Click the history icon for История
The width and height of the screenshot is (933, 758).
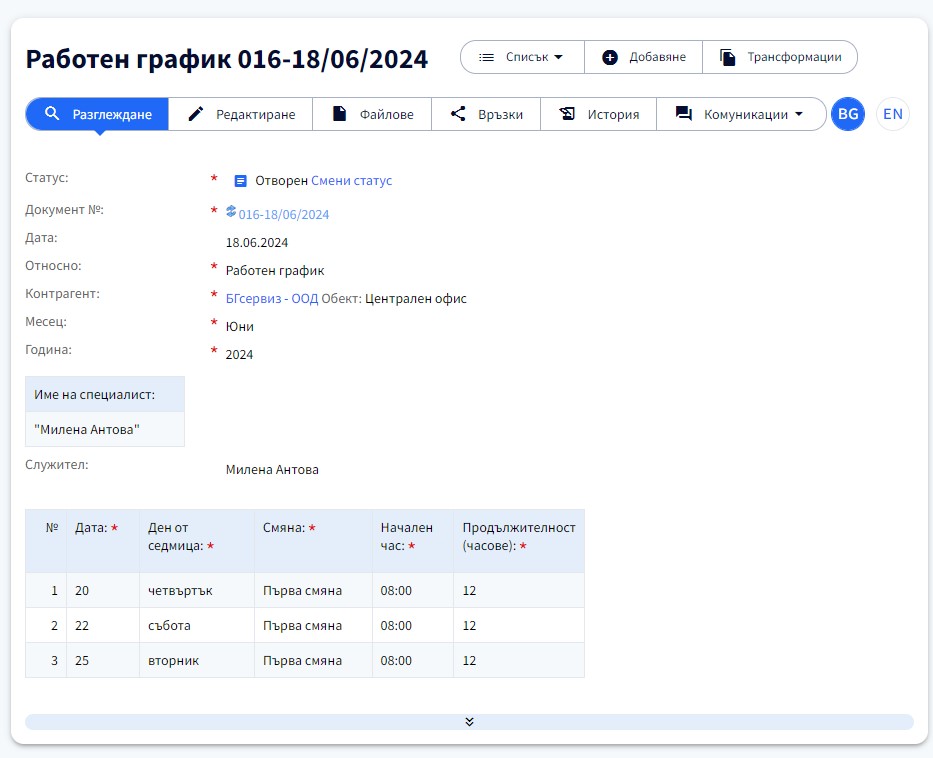tap(567, 114)
